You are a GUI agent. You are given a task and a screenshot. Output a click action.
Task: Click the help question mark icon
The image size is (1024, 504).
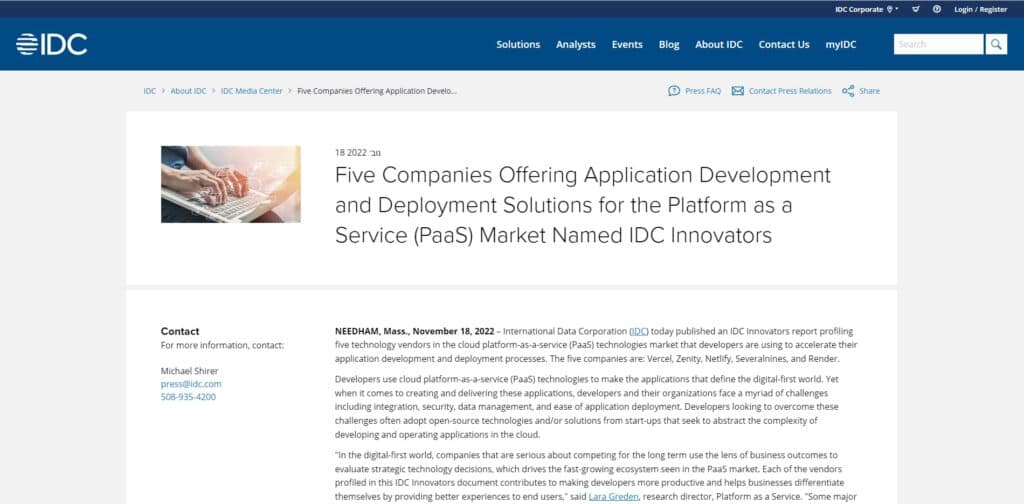937,9
